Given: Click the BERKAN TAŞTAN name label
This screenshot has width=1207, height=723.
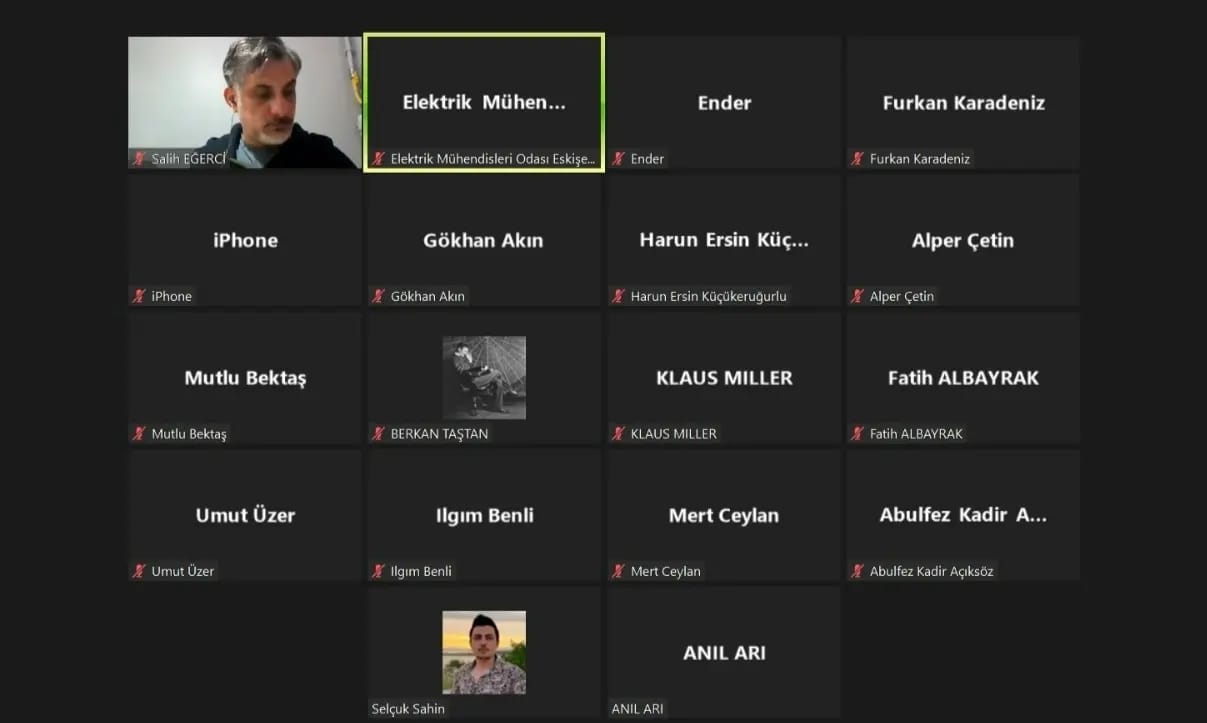Looking at the screenshot, I should point(440,434).
